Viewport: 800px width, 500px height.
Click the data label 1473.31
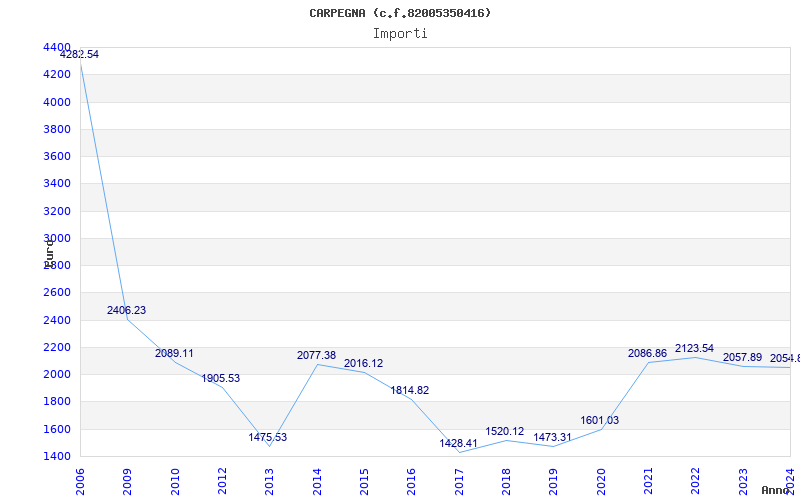[x=553, y=437]
